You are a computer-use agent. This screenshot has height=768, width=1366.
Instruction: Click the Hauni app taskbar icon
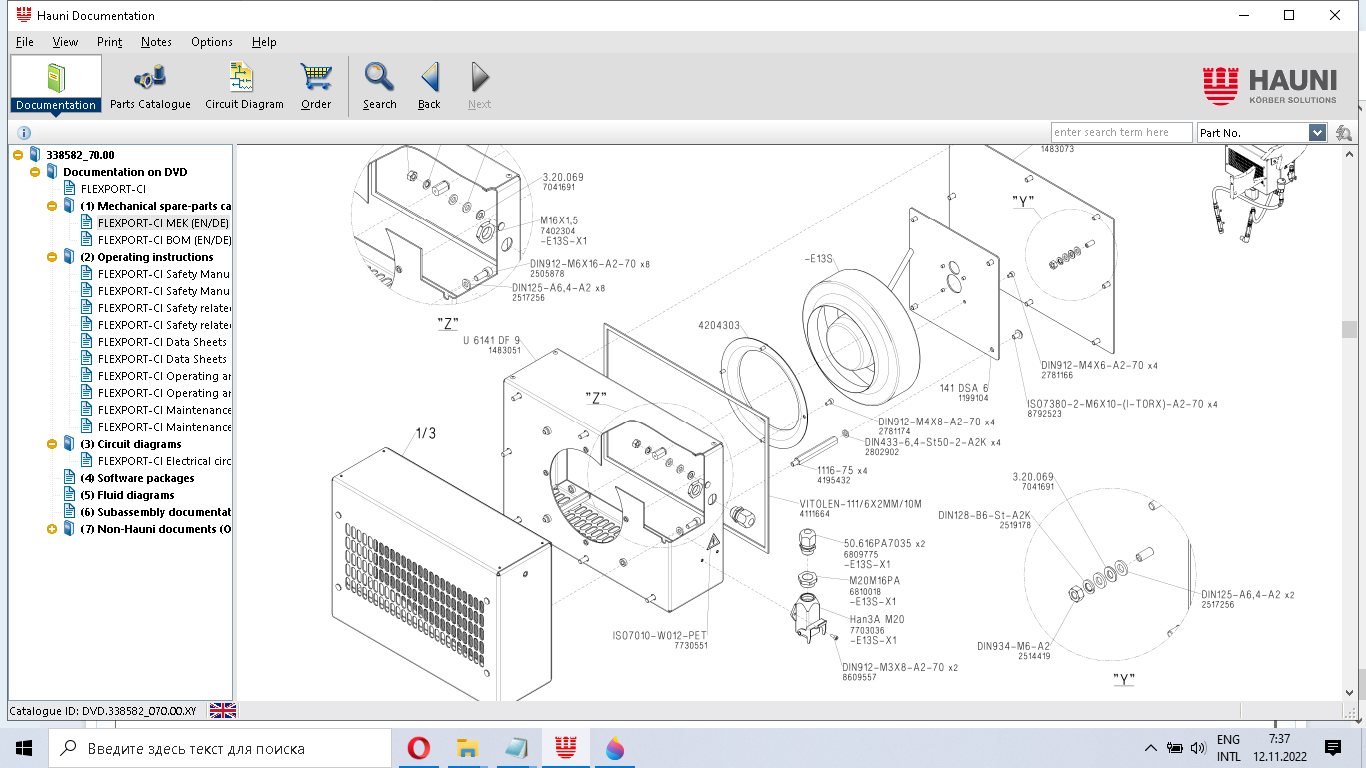565,748
